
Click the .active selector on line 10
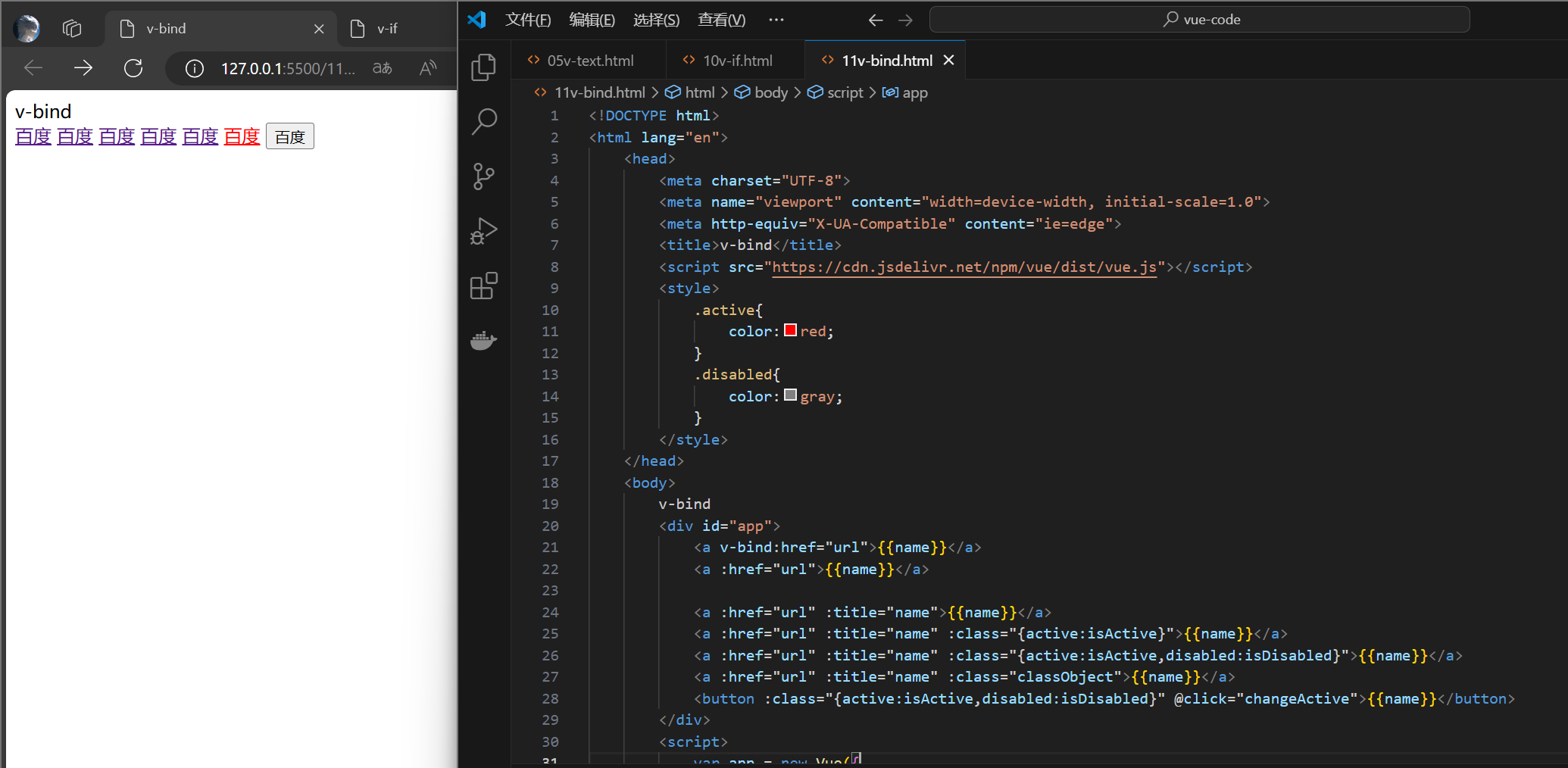pyautogui.click(x=724, y=310)
